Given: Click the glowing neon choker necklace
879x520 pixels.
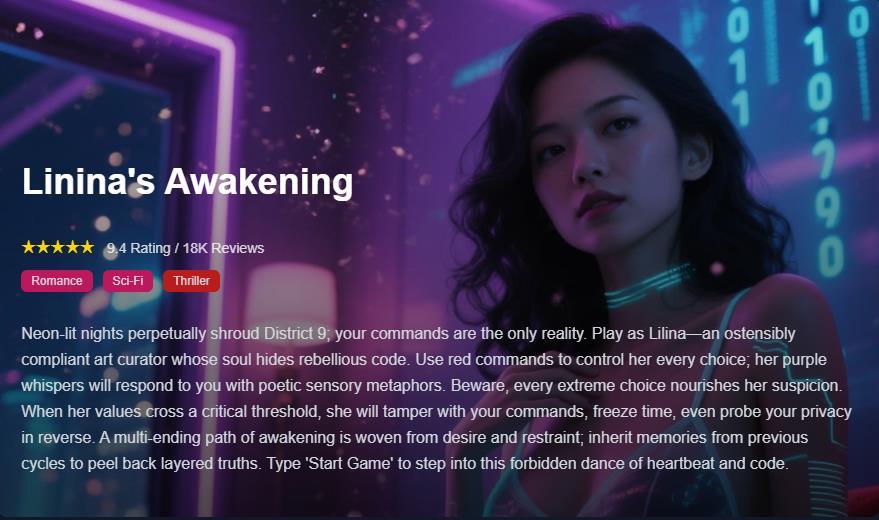Looking at the screenshot, I should (650, 286).
